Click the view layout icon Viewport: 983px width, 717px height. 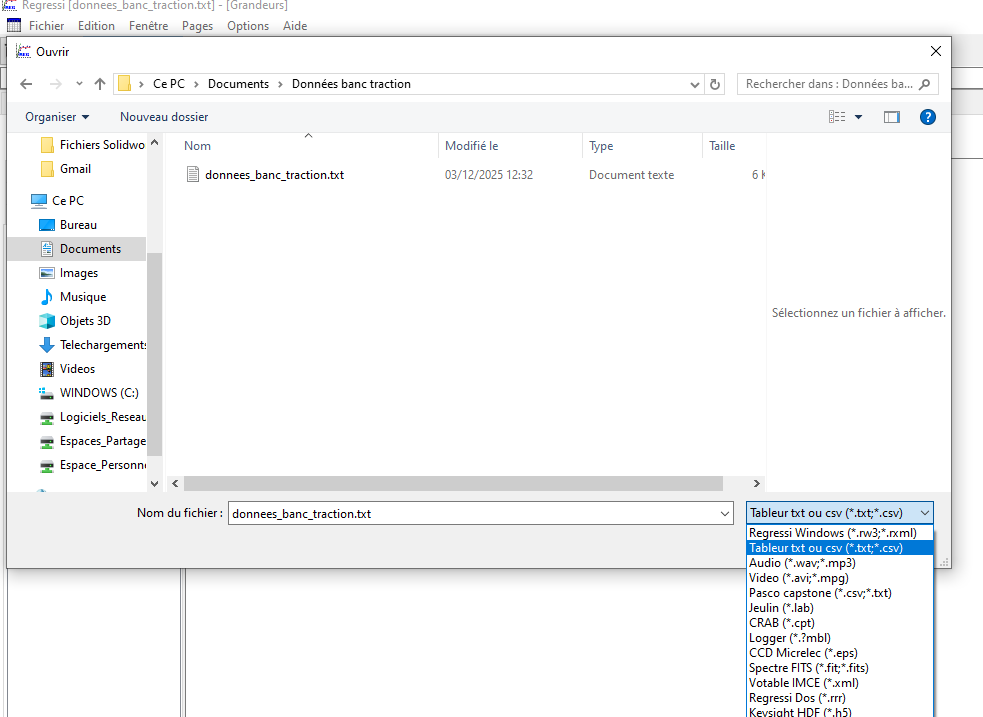(x=837, y=117)
